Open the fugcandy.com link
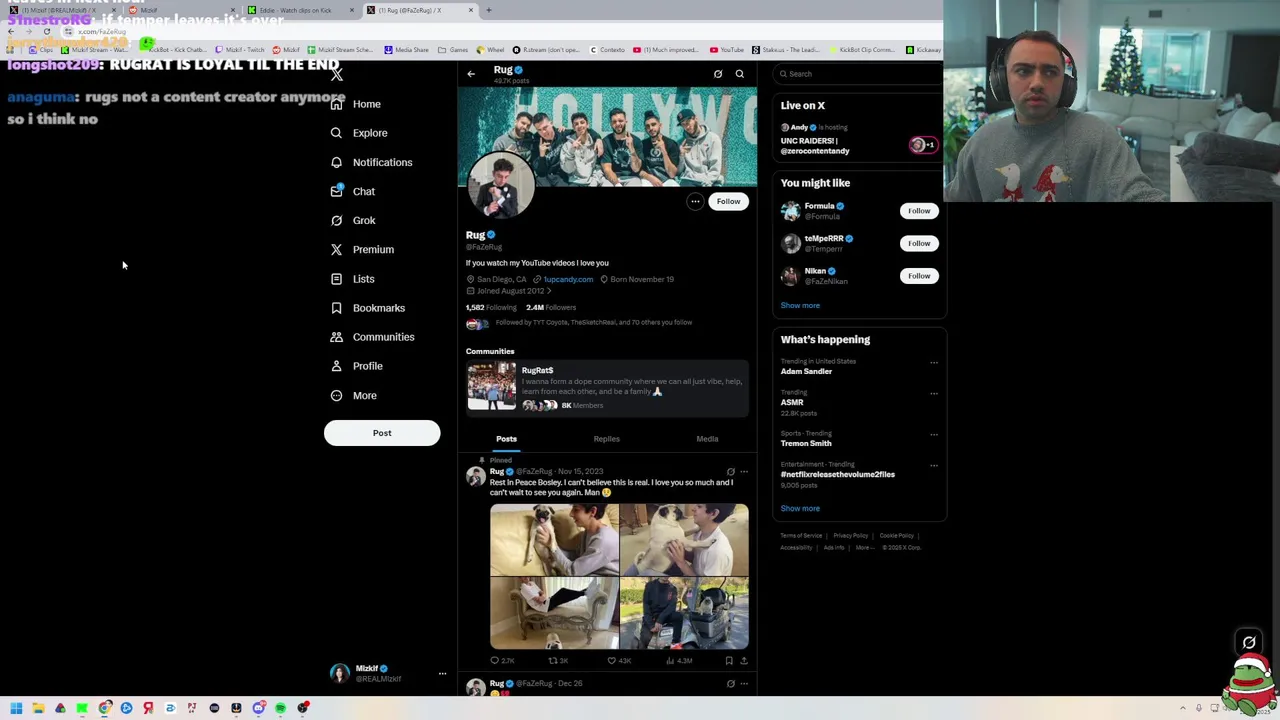The image size is (1280, 720). 568,279
